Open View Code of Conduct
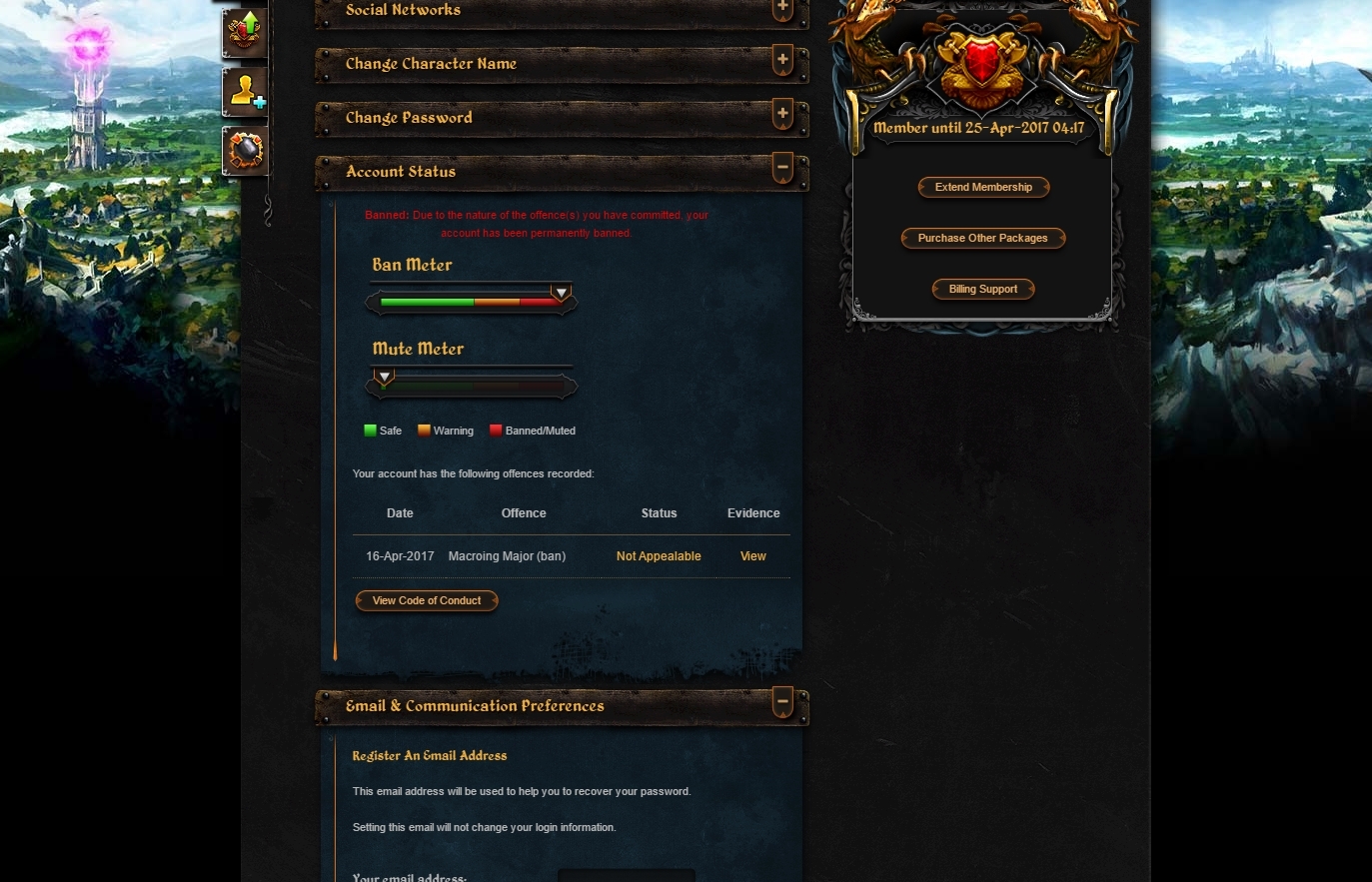 coord(427,600)
